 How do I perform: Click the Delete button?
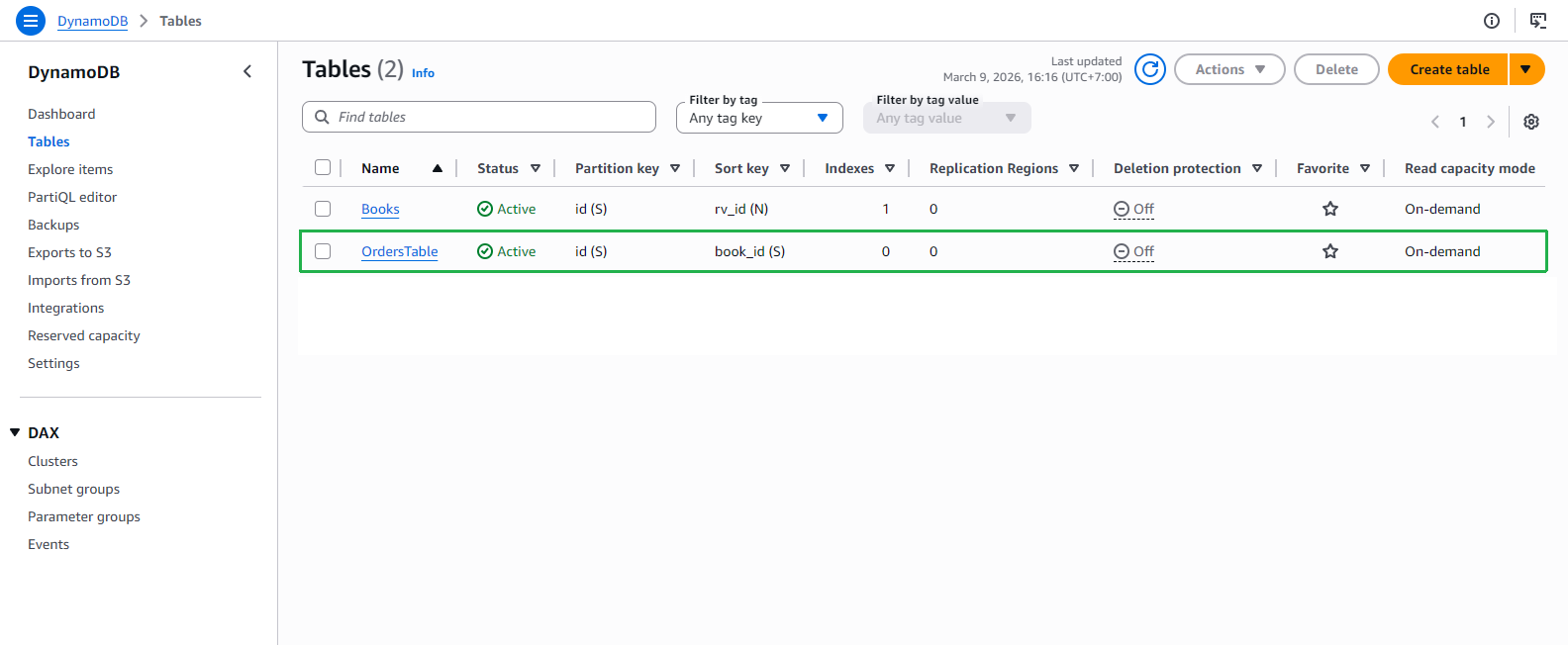(x=1336, y=69)
